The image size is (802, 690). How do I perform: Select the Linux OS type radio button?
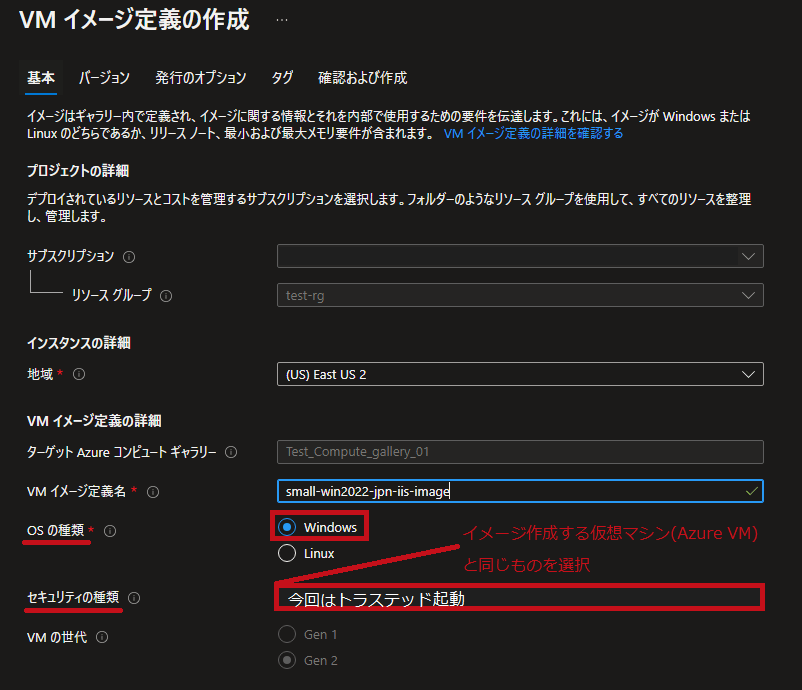(x=287, y=553)
